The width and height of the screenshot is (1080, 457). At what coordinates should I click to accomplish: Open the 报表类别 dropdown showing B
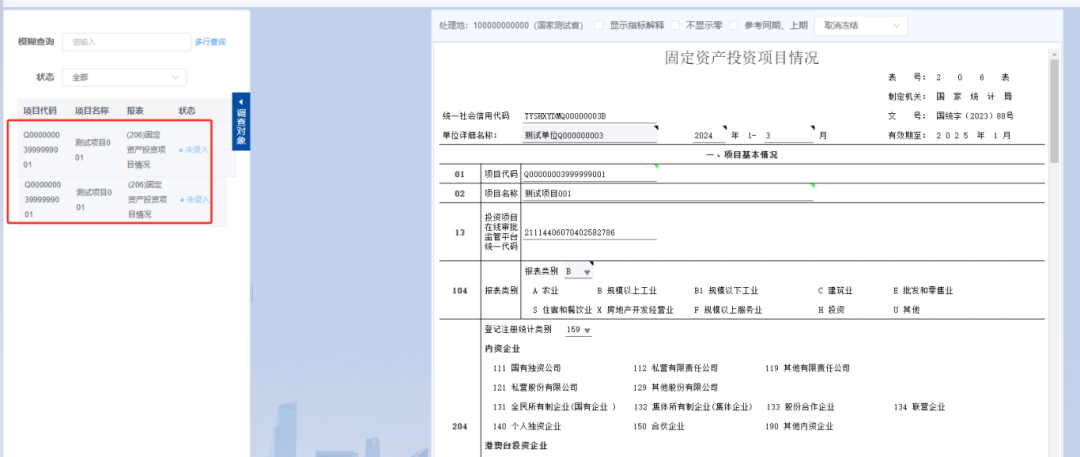pos(579,272)
